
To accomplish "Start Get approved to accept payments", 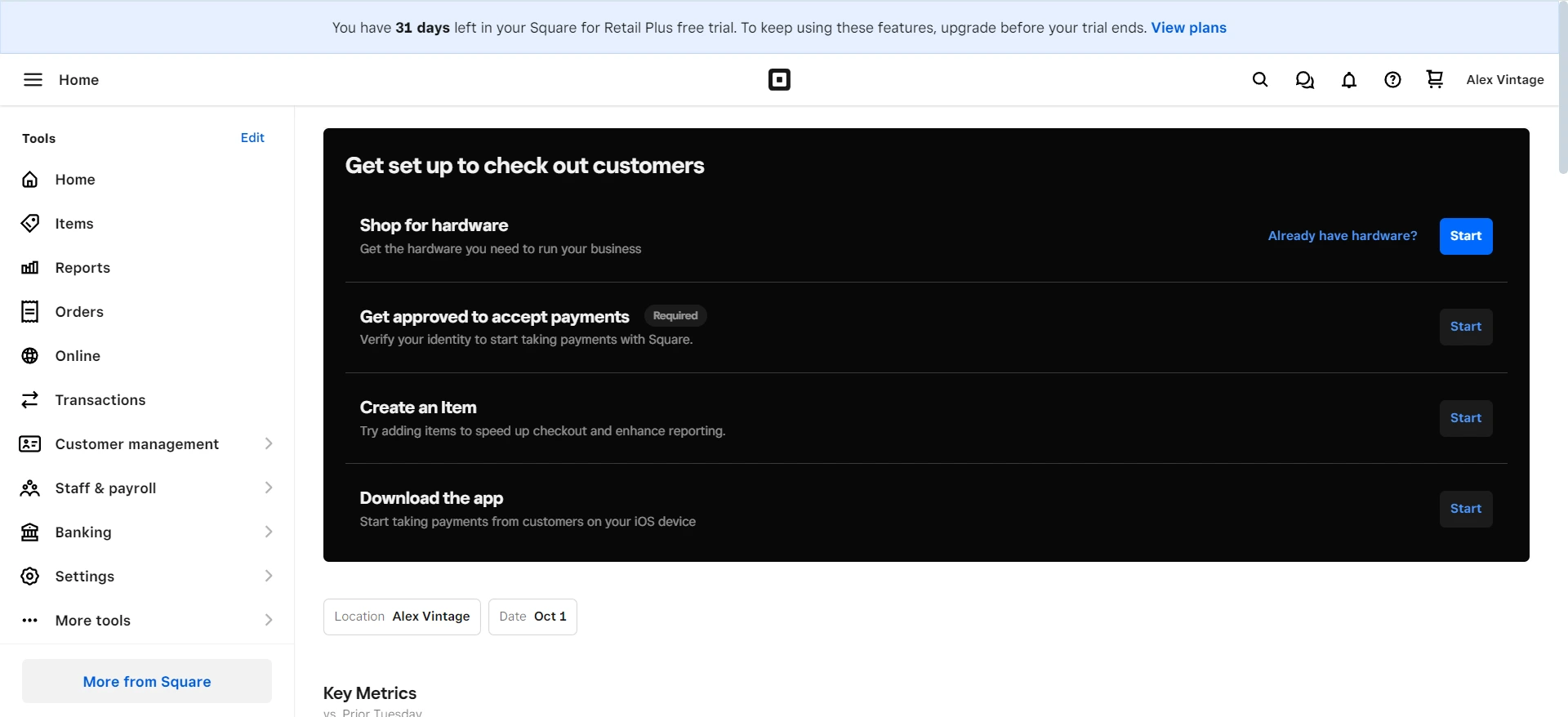I will [1466, 327].
